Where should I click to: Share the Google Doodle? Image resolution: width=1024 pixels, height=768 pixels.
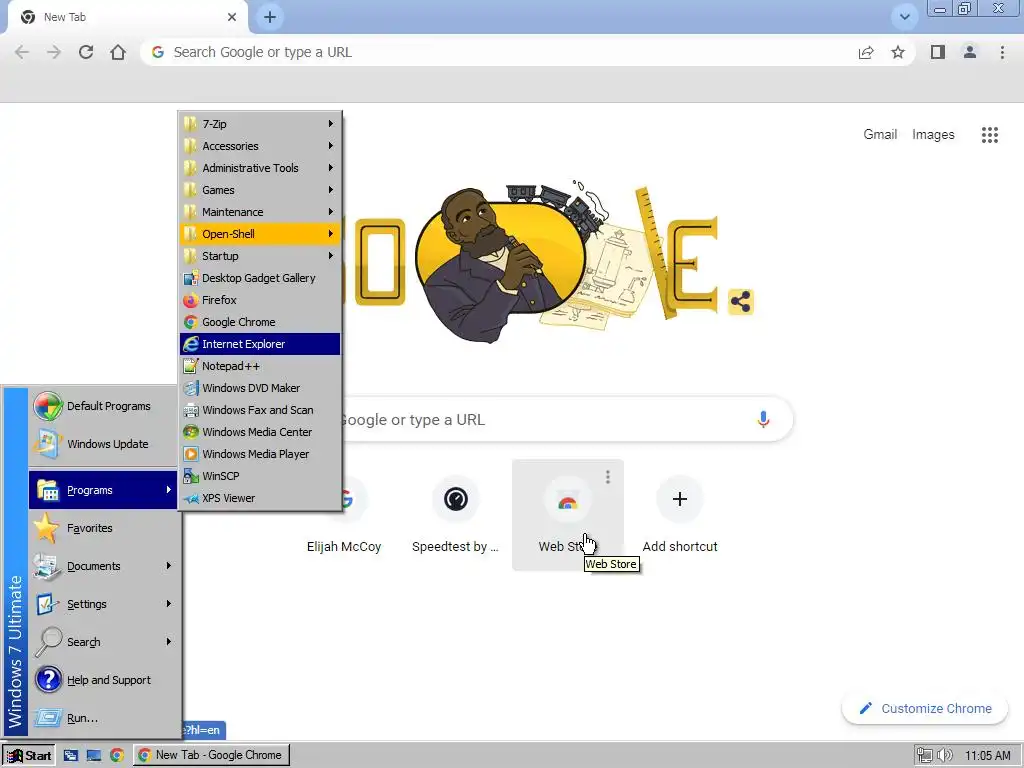click(741, 302)
